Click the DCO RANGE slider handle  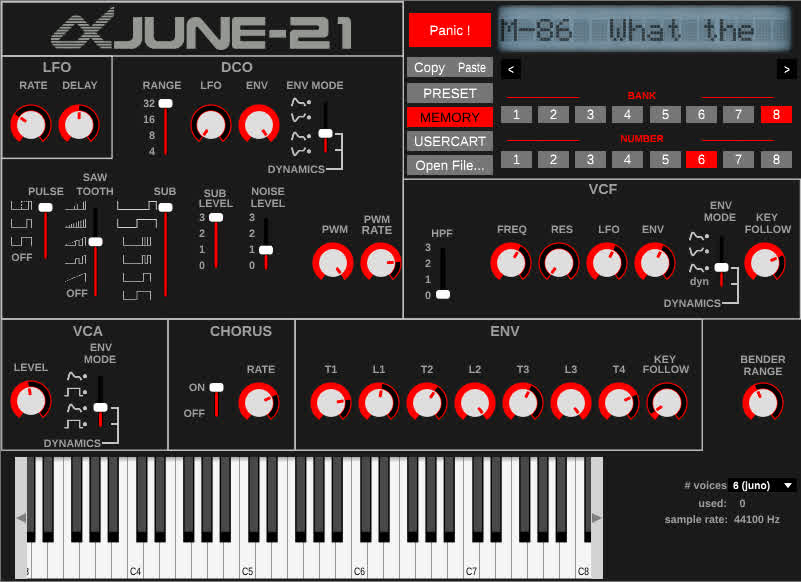[x=166, y=103]
